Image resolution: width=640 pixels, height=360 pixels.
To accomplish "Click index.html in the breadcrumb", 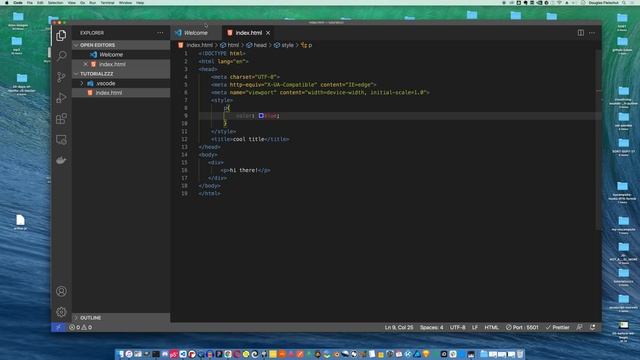I will (200, 45).
